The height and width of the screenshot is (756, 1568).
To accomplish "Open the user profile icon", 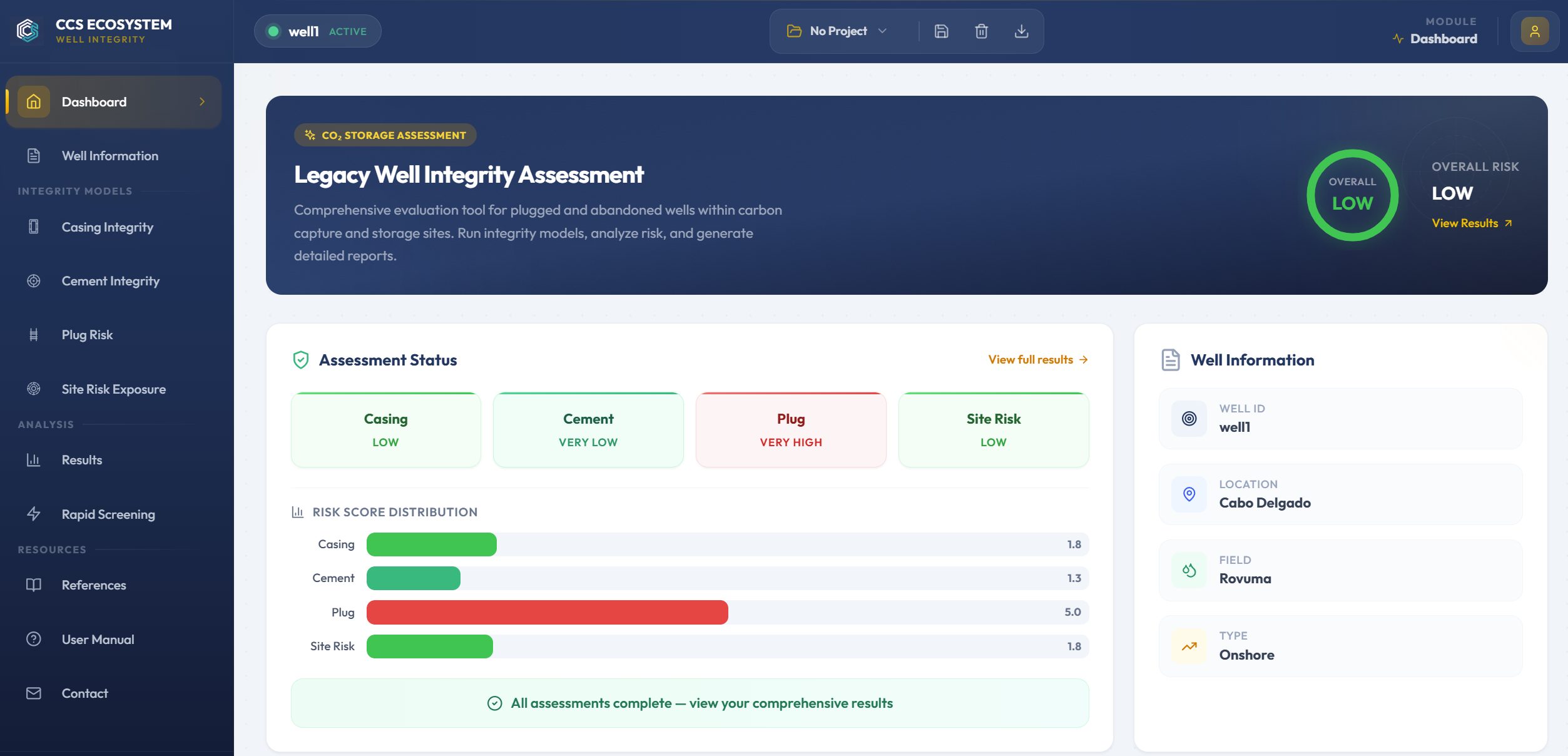I will (1534, 31).
